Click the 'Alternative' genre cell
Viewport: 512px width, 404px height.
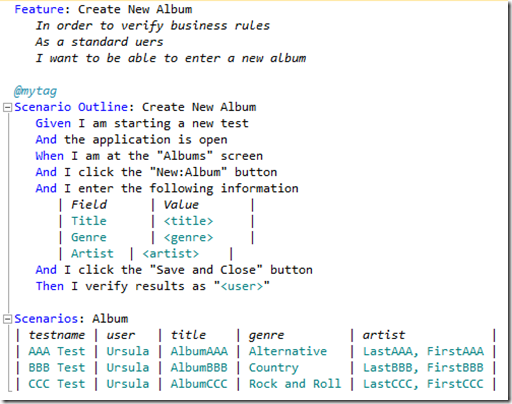pos(288,351)
